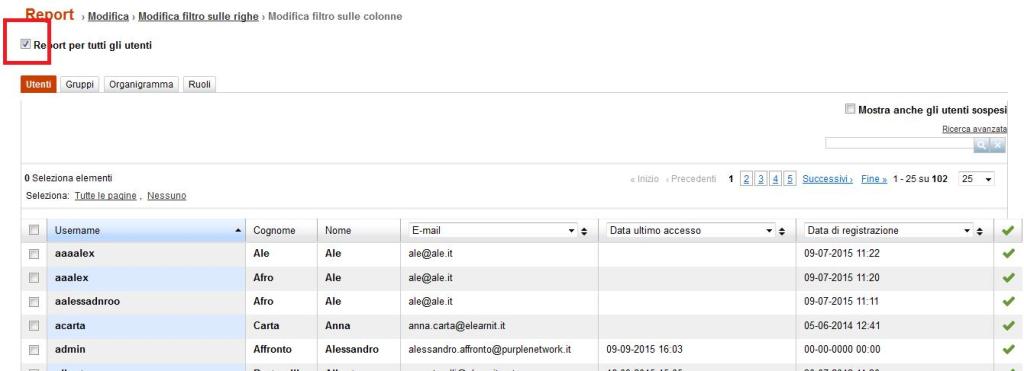Check the aalessadnroo row checkbox
The height and width of the screenshot is (371, 1024).
(34, 302)
